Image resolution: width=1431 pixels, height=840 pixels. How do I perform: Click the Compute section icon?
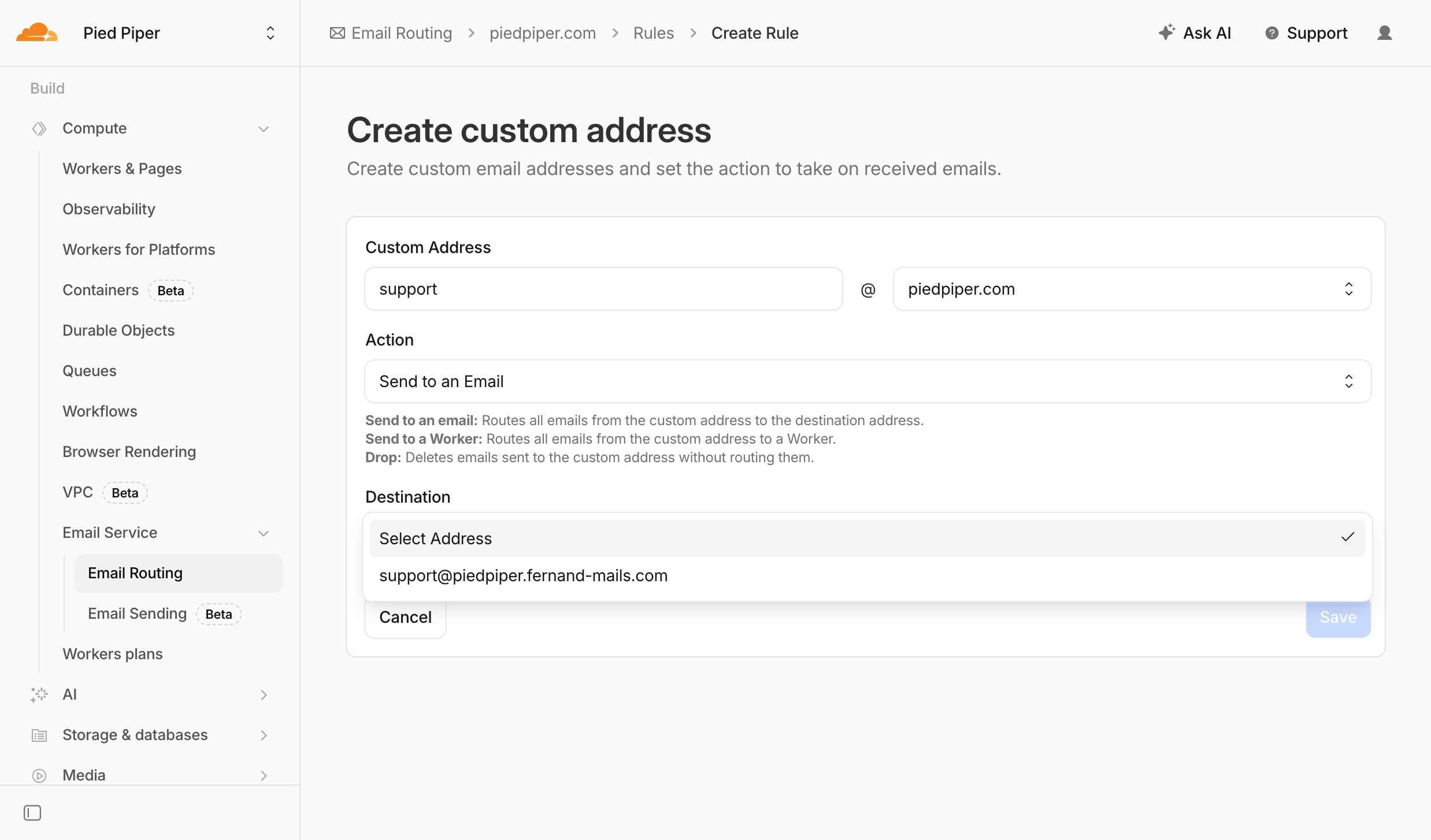coord(39,128)
